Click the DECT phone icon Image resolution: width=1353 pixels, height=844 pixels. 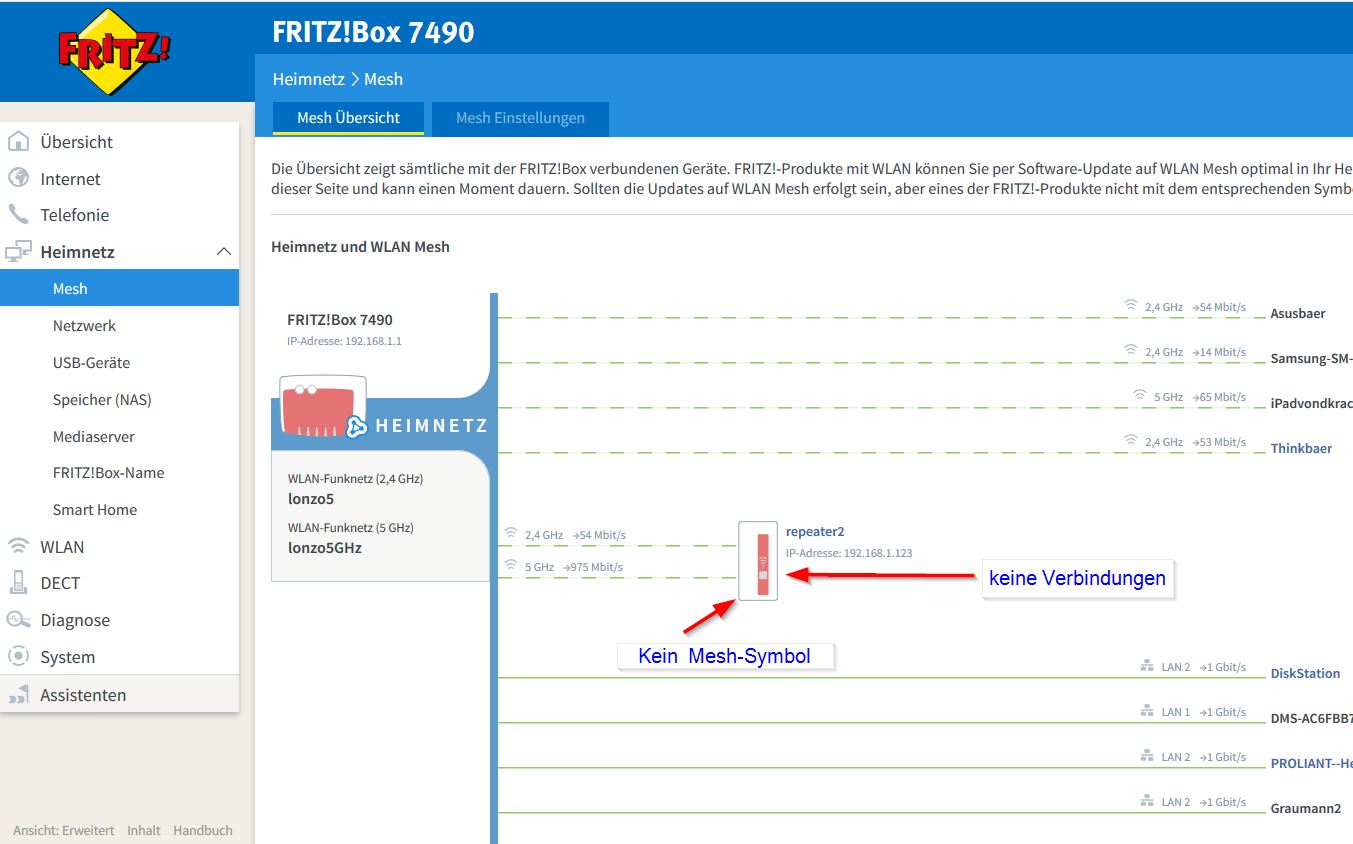[18, 583]
